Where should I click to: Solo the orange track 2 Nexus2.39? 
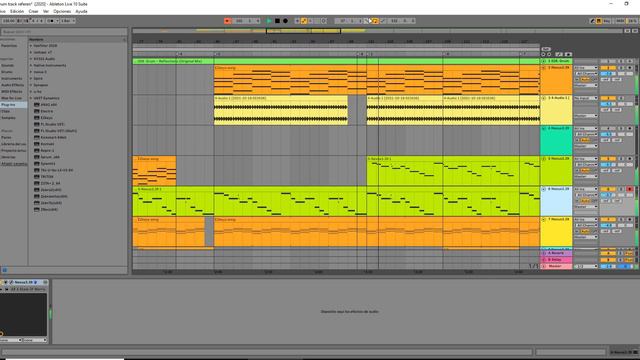[621, 67]
